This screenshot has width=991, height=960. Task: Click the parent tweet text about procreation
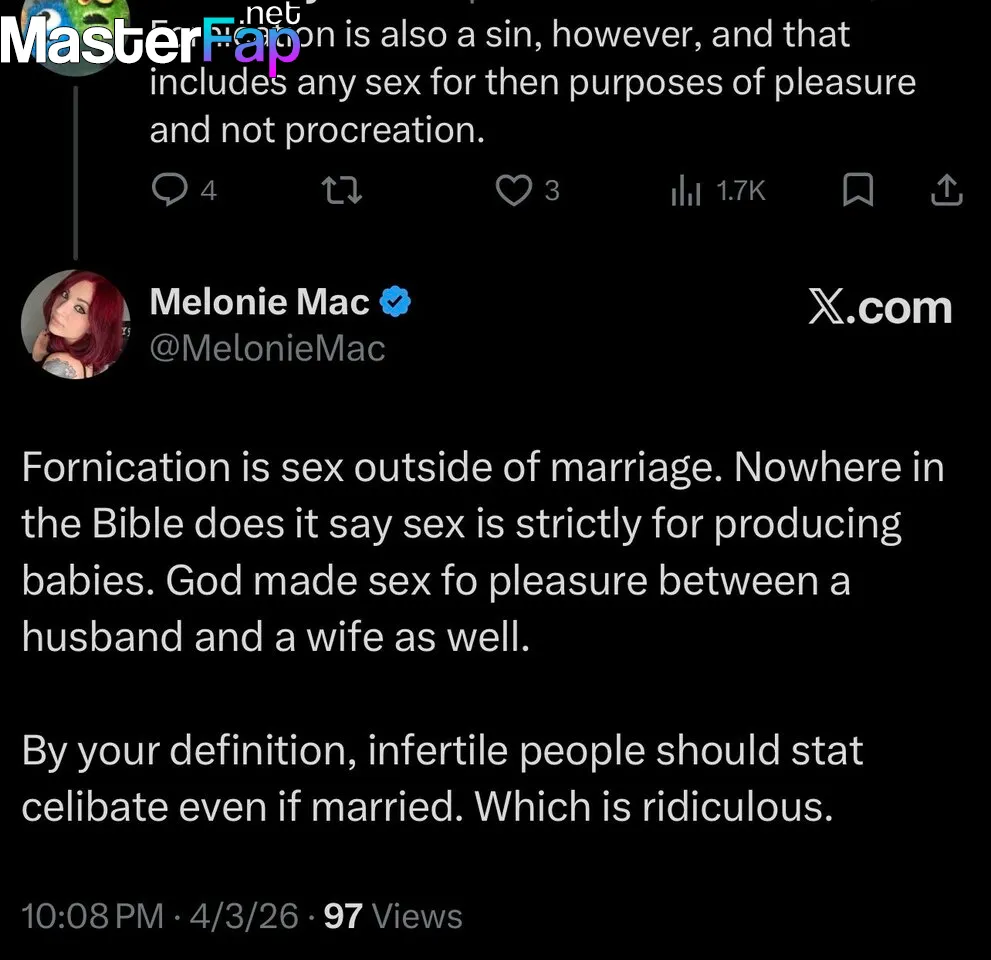[530, 82]
